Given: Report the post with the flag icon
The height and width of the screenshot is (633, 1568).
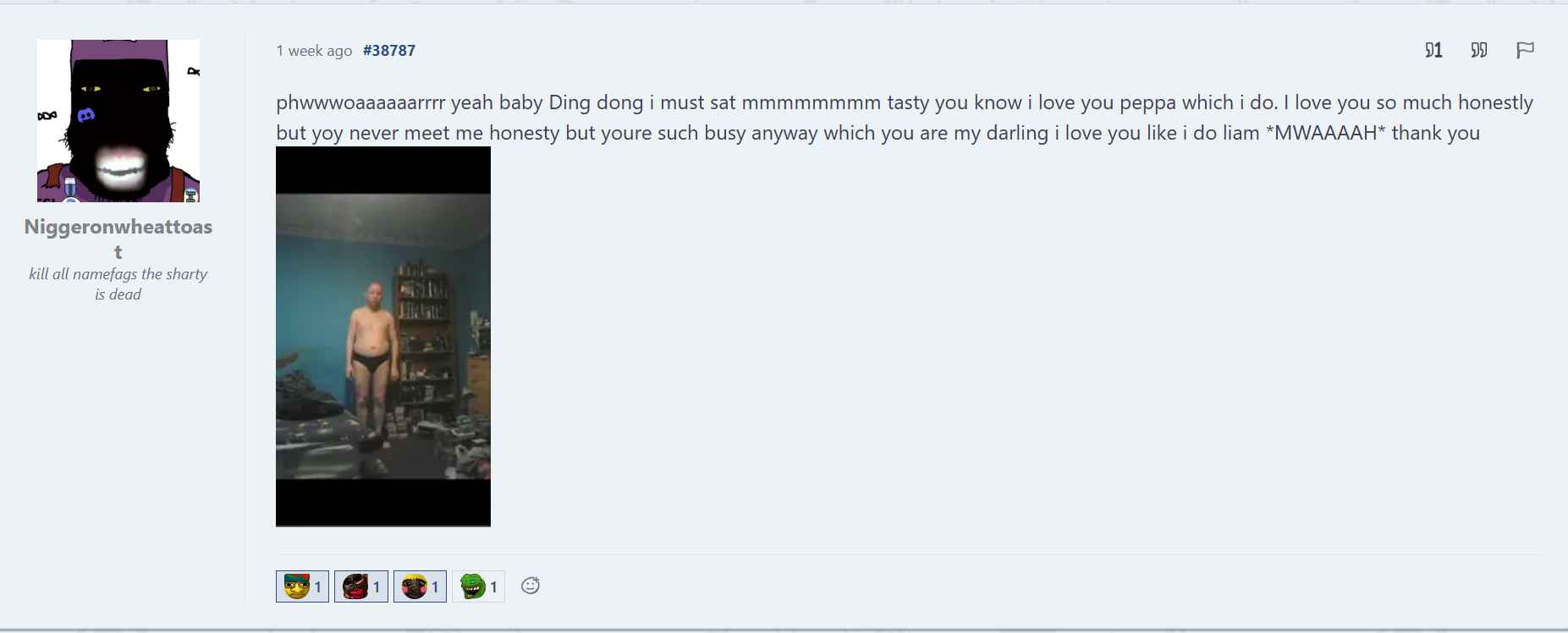Looking at the screenshot, I should pyautogui.click(x=1525, y=50).
